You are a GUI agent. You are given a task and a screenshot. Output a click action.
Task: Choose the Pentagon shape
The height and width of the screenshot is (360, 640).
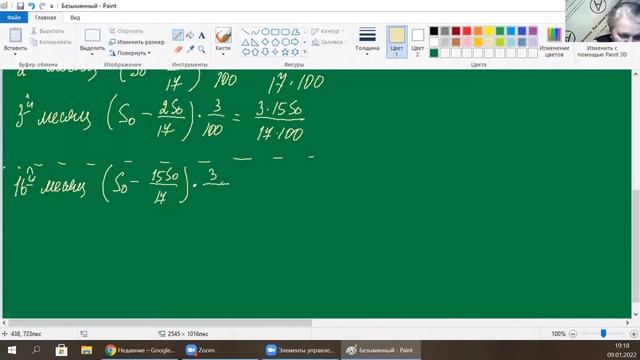(x=275, y=42)
